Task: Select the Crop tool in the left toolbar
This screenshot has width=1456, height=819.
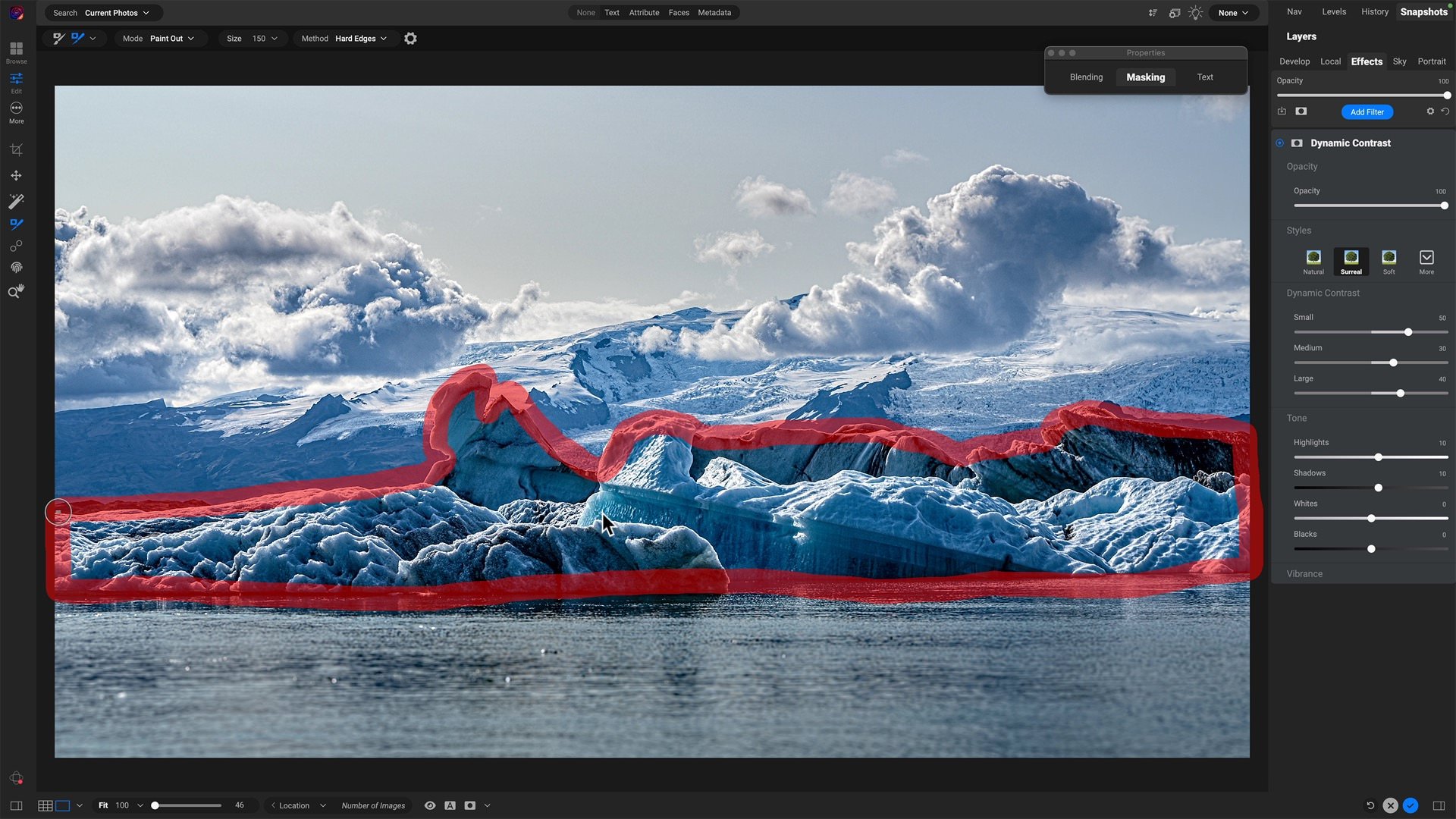Action: [16, 149]
